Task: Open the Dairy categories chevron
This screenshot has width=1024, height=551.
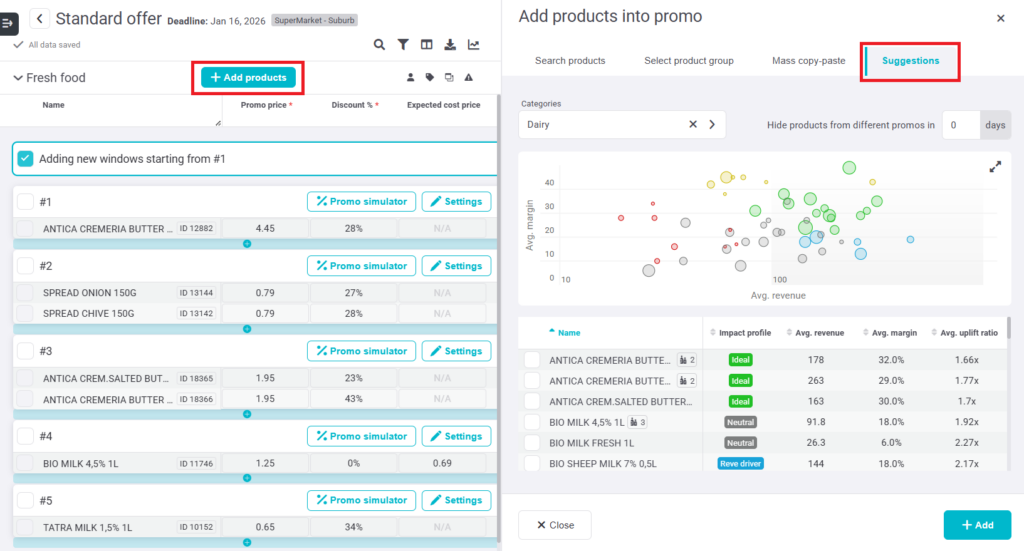Action: 712,125
